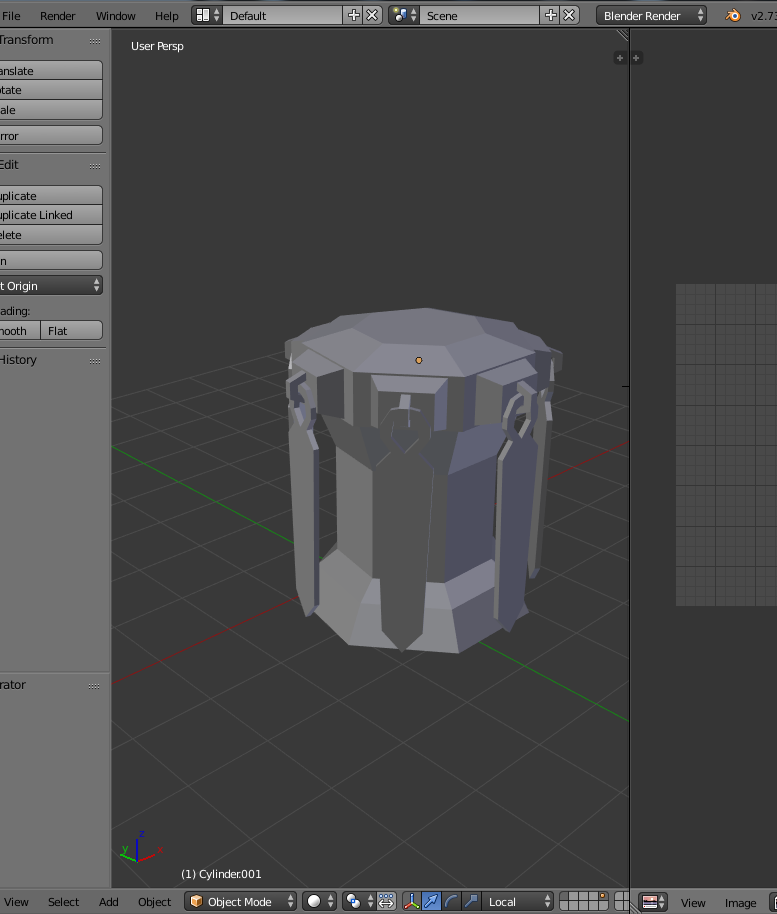Click Duplicate Linked button
777x914 pixels.
[x=51, y=215]
